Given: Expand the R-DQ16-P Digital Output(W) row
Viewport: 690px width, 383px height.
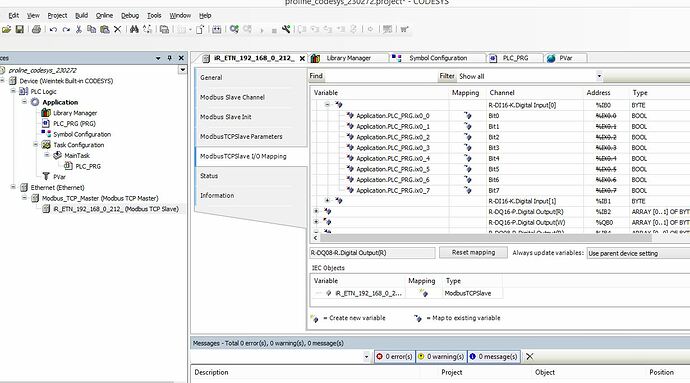Looking at the screenshot, I should pyautogui.click(x=316, y=222).
